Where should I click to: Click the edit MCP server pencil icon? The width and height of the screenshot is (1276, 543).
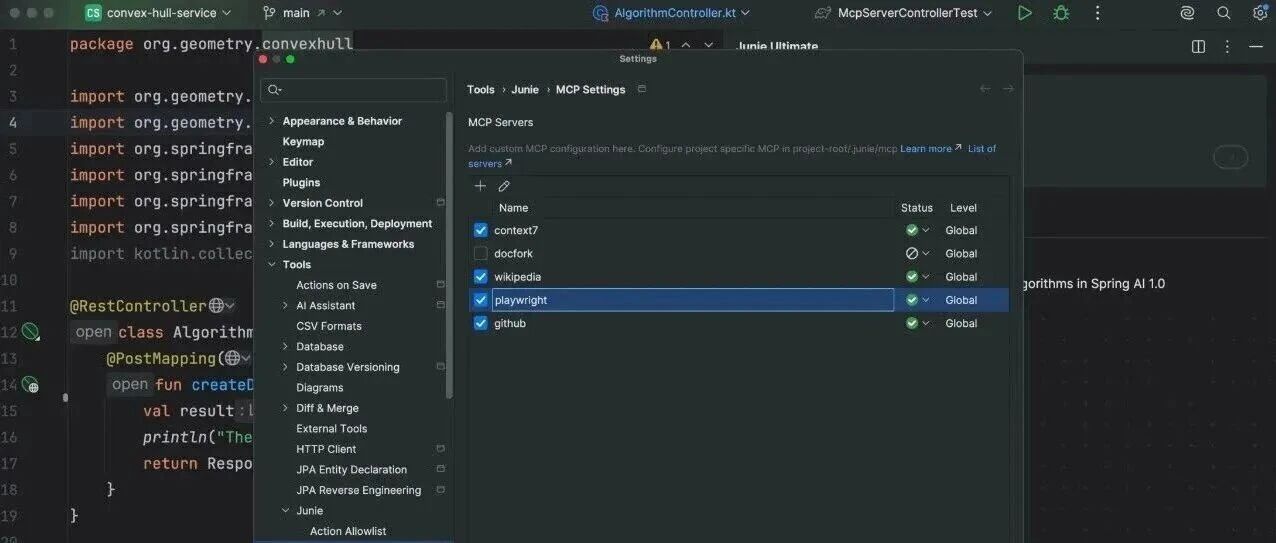504,186
